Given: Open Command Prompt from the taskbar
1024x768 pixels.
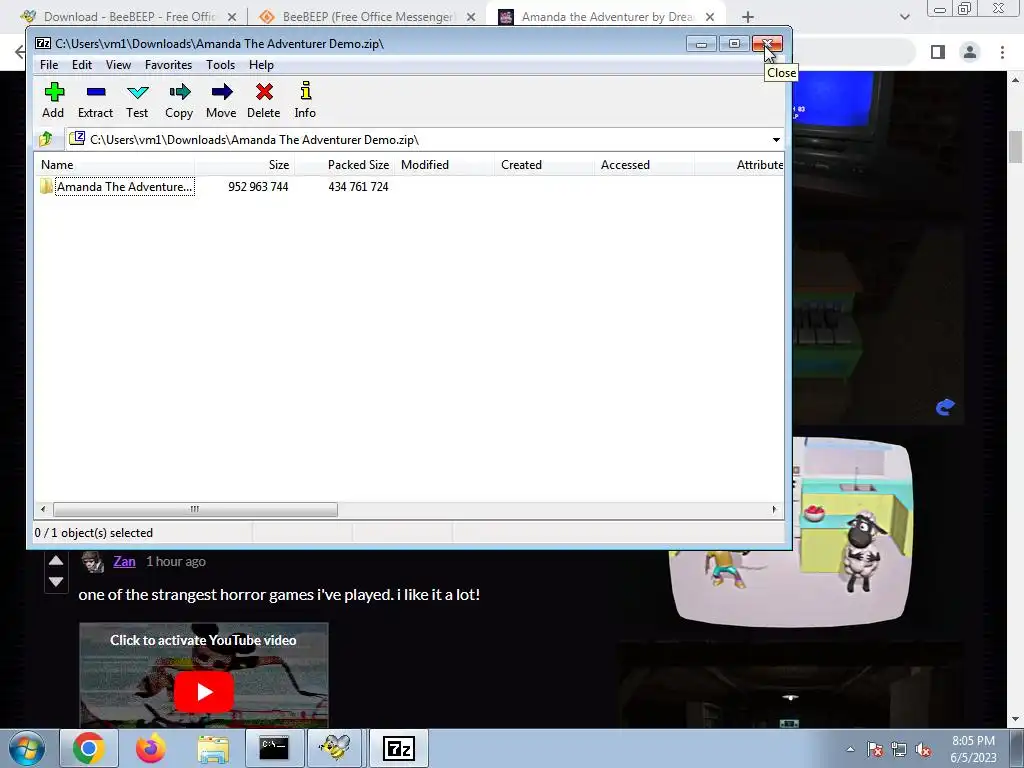Looking at the screenshot, I should 274,748.
